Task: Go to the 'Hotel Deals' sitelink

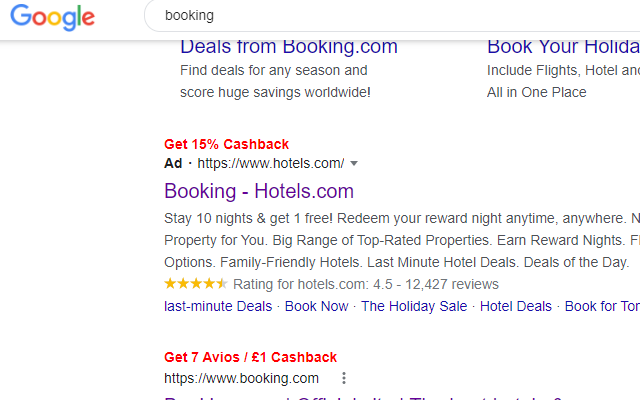Action: (516, 306)
